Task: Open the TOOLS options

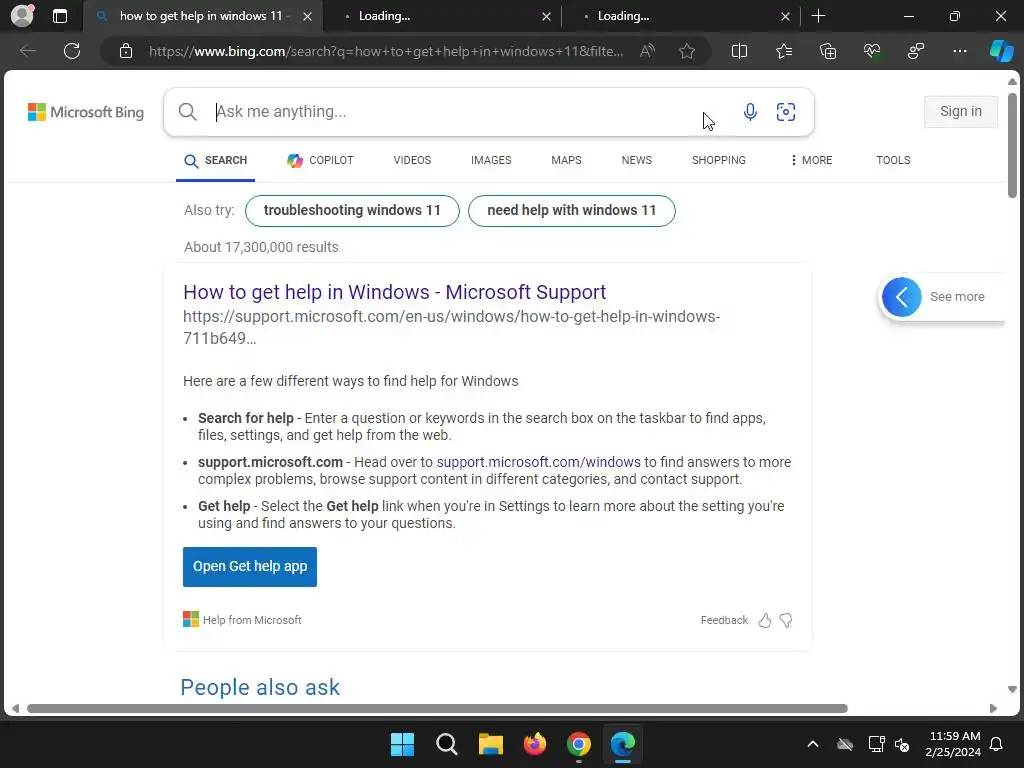Action: 893,160
